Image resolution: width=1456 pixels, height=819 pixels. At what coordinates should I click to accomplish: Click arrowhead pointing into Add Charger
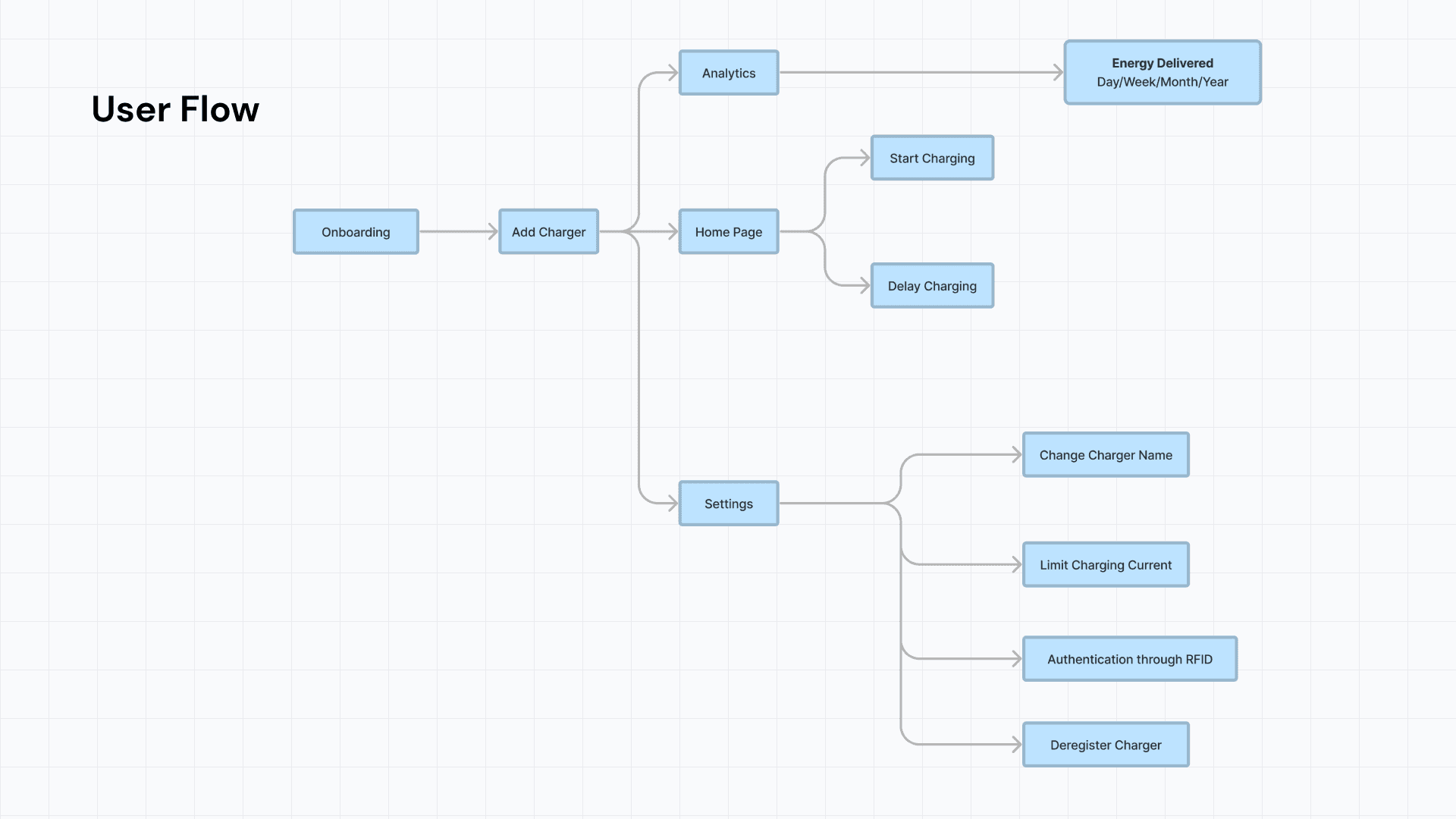[x=493, y=232]
